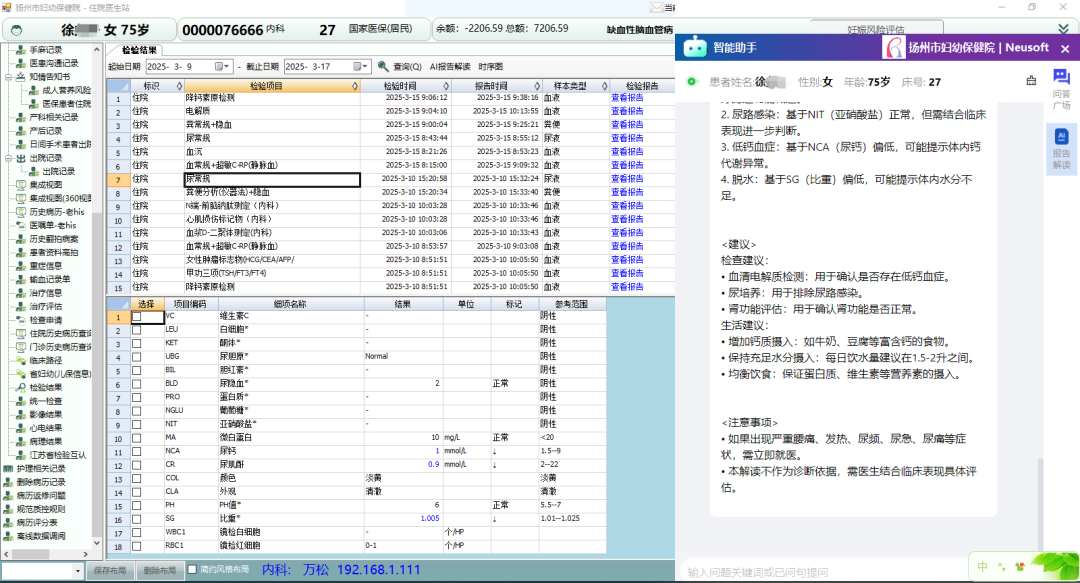
Task: Enable the 简约网格布局 checkbox
Action: (194, 570)
